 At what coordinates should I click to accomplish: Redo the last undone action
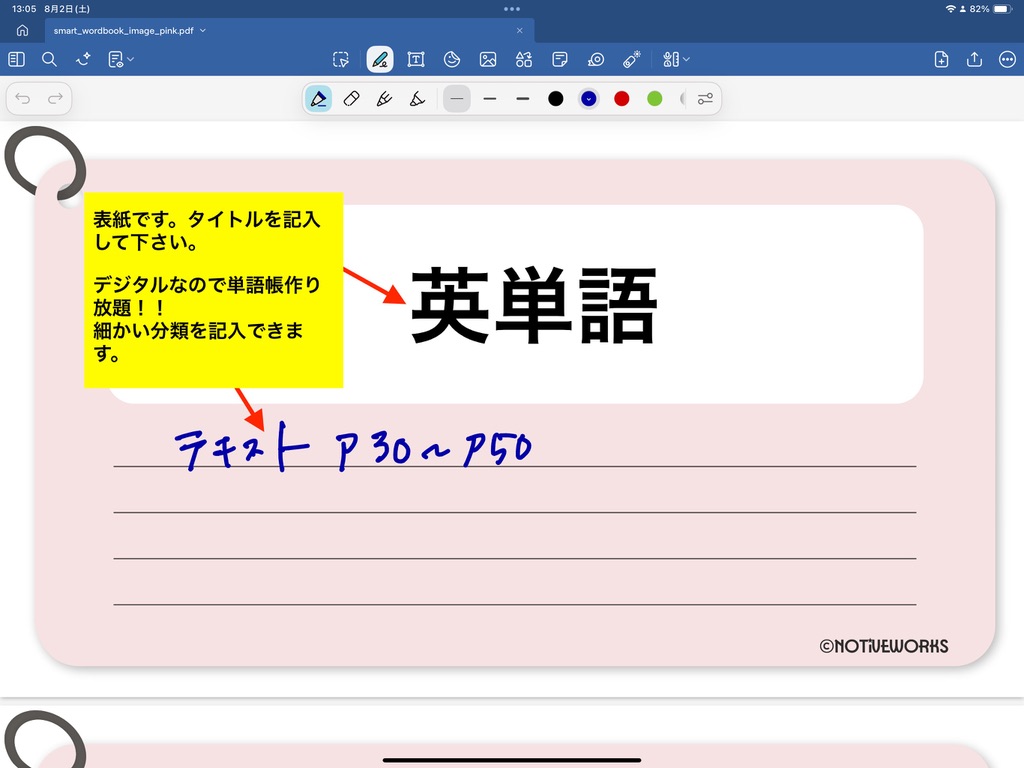[56, 99]
